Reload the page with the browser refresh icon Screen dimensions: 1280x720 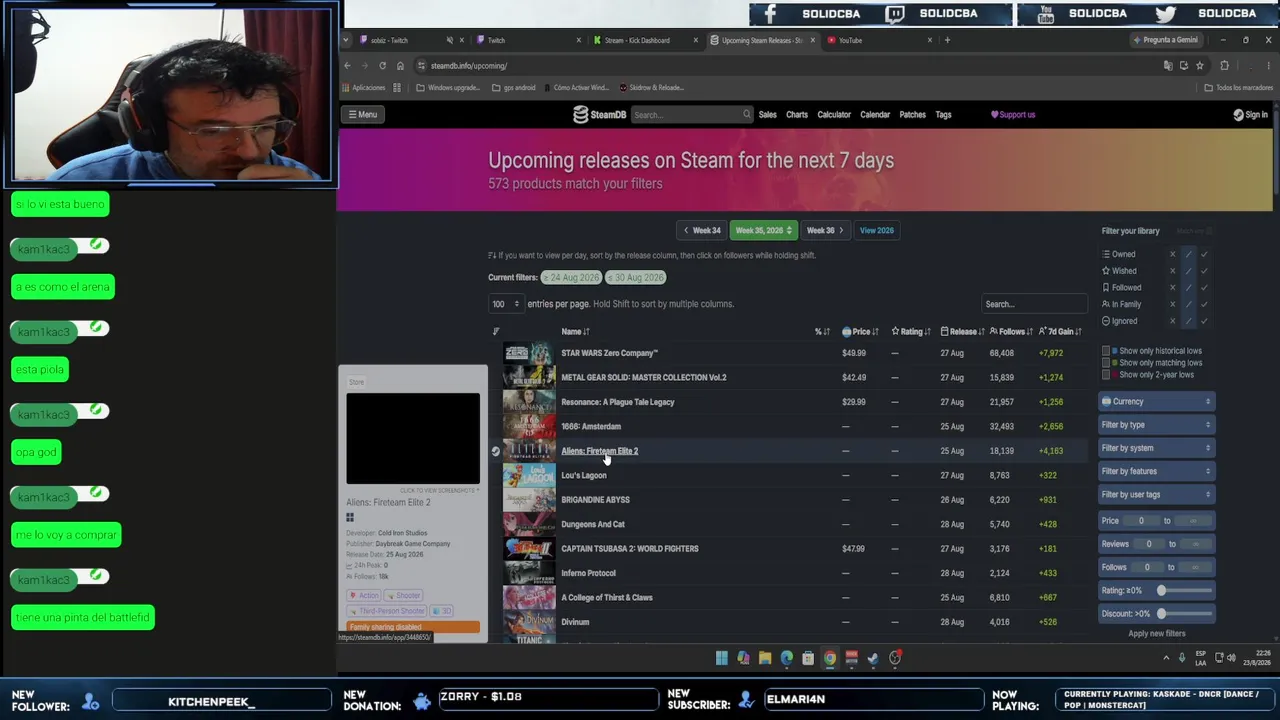382,66
